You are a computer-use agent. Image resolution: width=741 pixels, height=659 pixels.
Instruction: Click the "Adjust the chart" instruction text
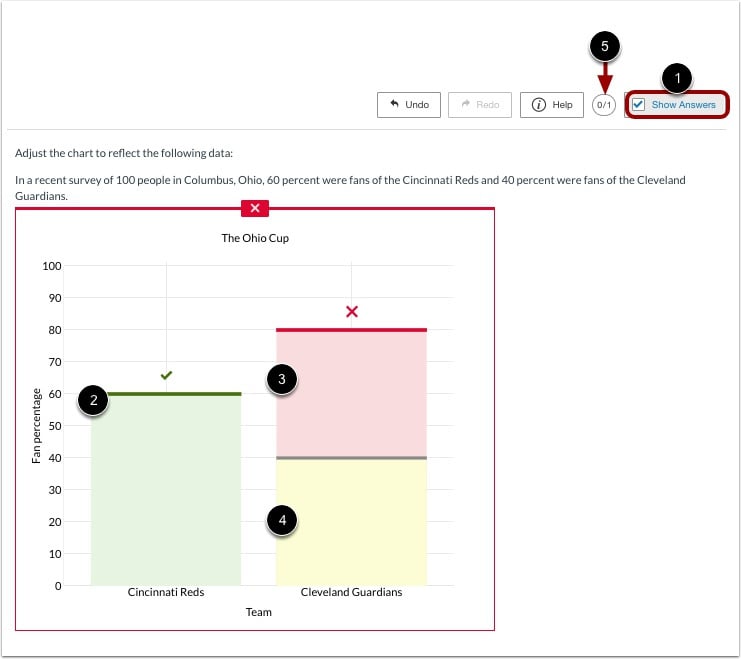pyautogui.click(x=124, y=153)
